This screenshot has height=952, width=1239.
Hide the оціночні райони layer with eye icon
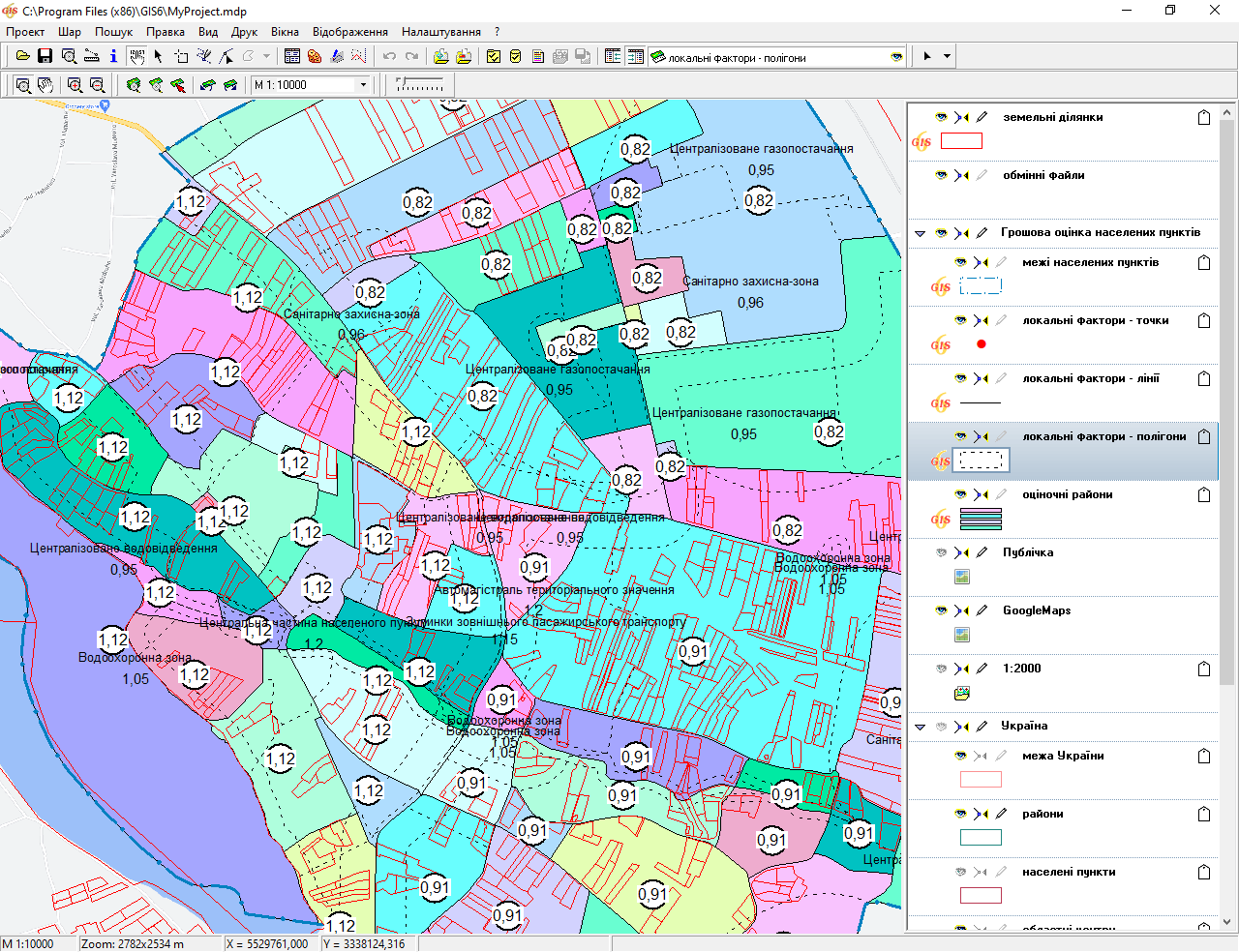pos(960,494)
